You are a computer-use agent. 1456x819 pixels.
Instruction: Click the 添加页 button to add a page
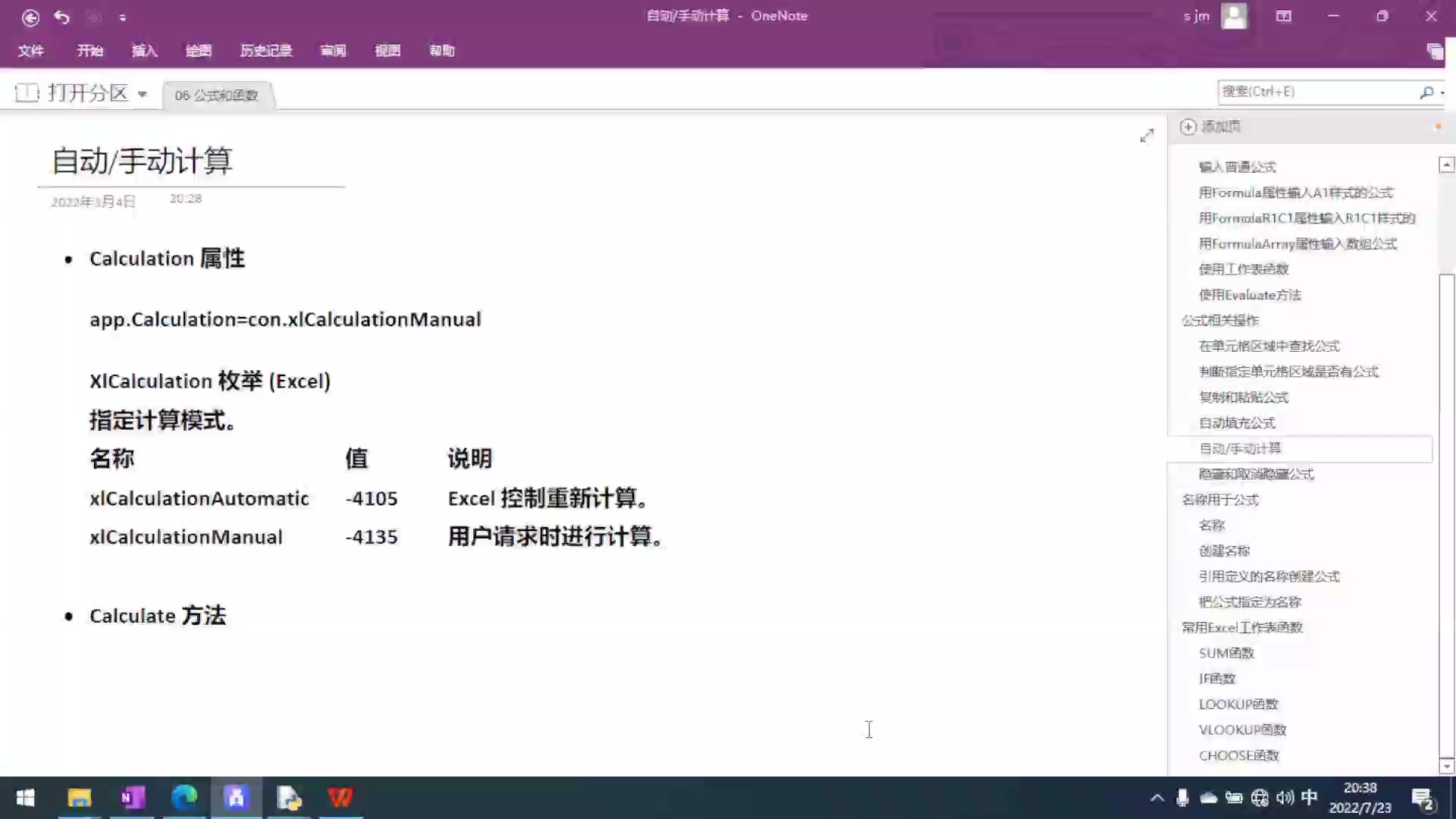[x=1210, y=127]
